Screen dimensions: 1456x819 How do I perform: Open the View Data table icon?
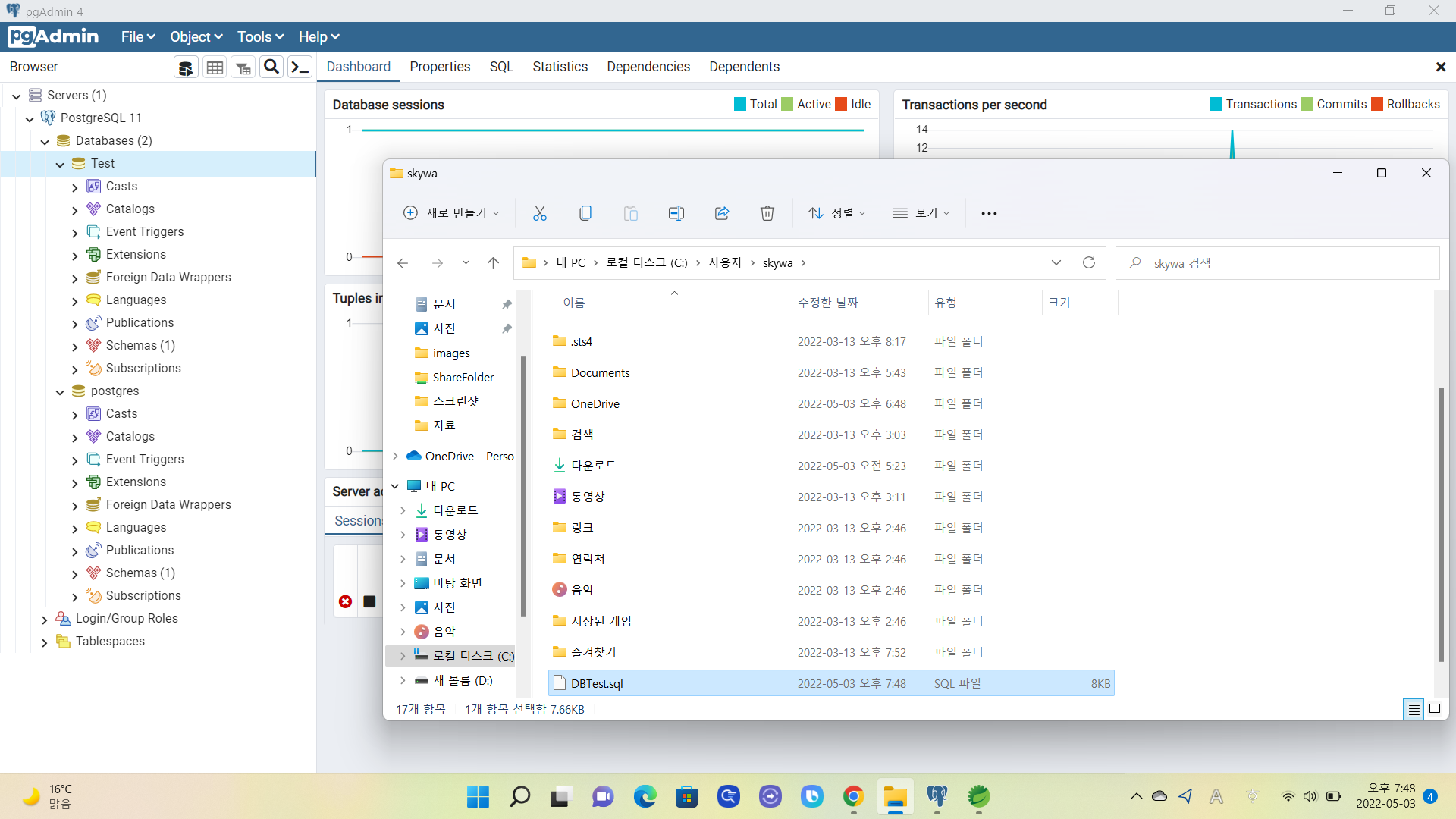click(x=215, y=67)
